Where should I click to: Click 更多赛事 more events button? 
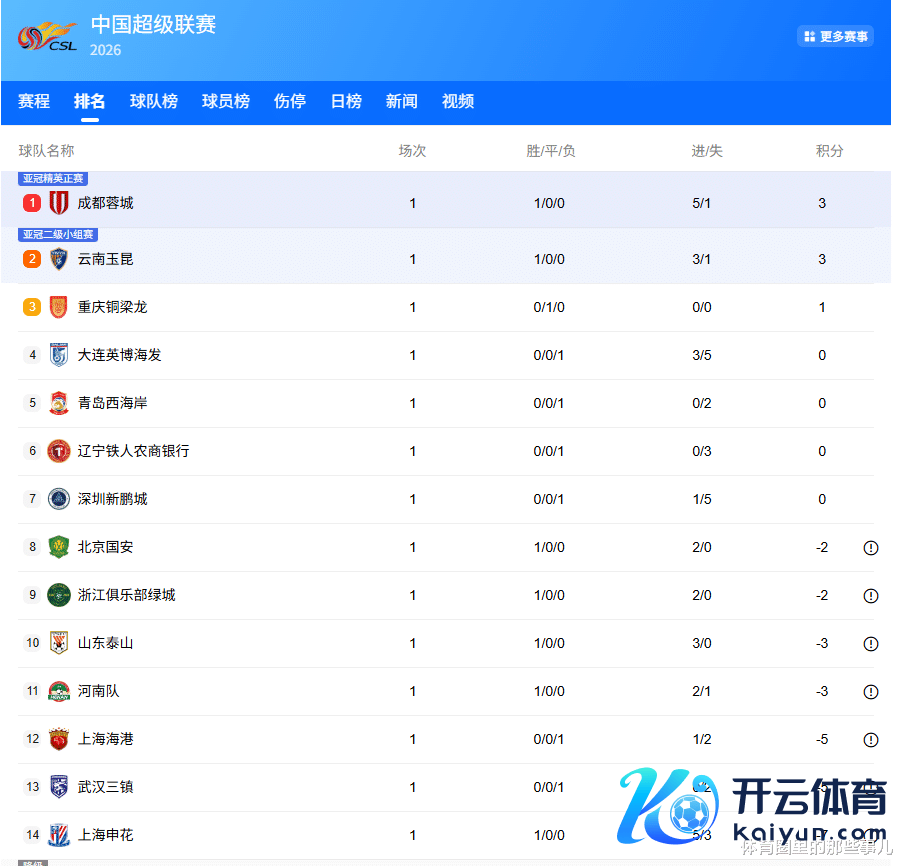[836, 36]
